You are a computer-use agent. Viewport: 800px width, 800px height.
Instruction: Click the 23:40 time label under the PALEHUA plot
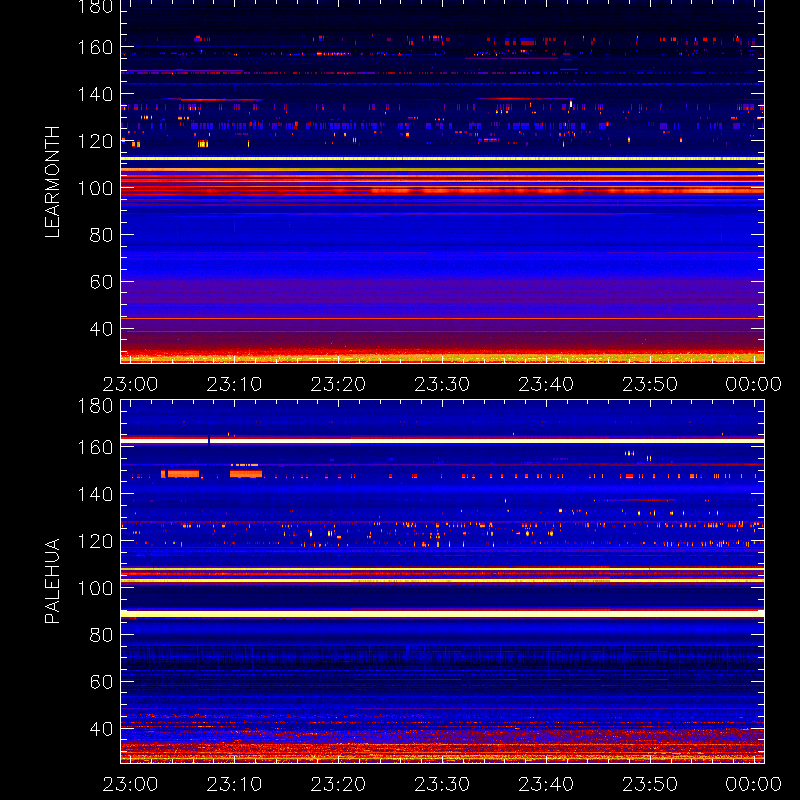click(x=546, y=784)
